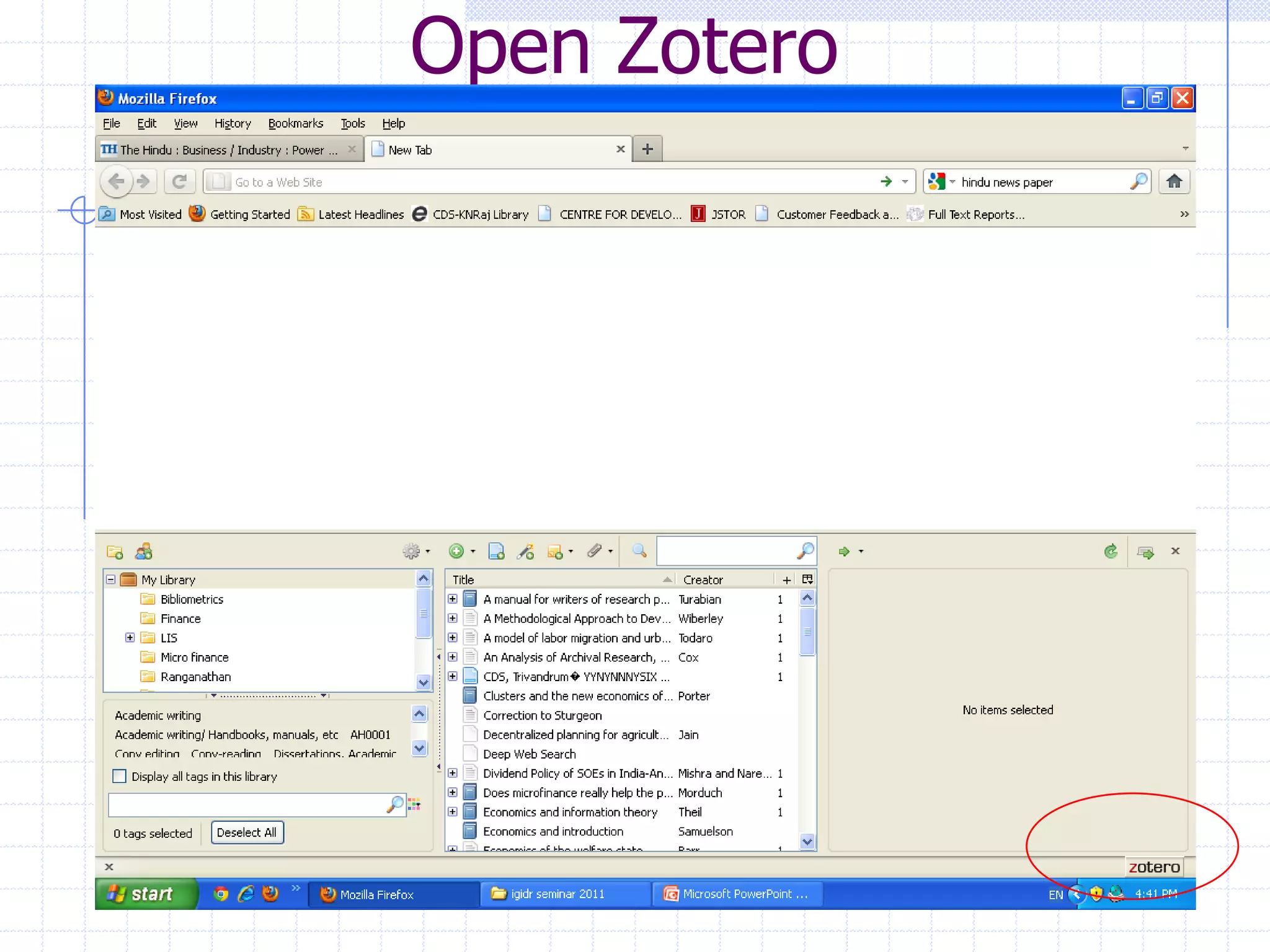Click the paperclip attachment icon
Image resolution: width=1270 pixels, height=952 pixels.
point(594,551)
